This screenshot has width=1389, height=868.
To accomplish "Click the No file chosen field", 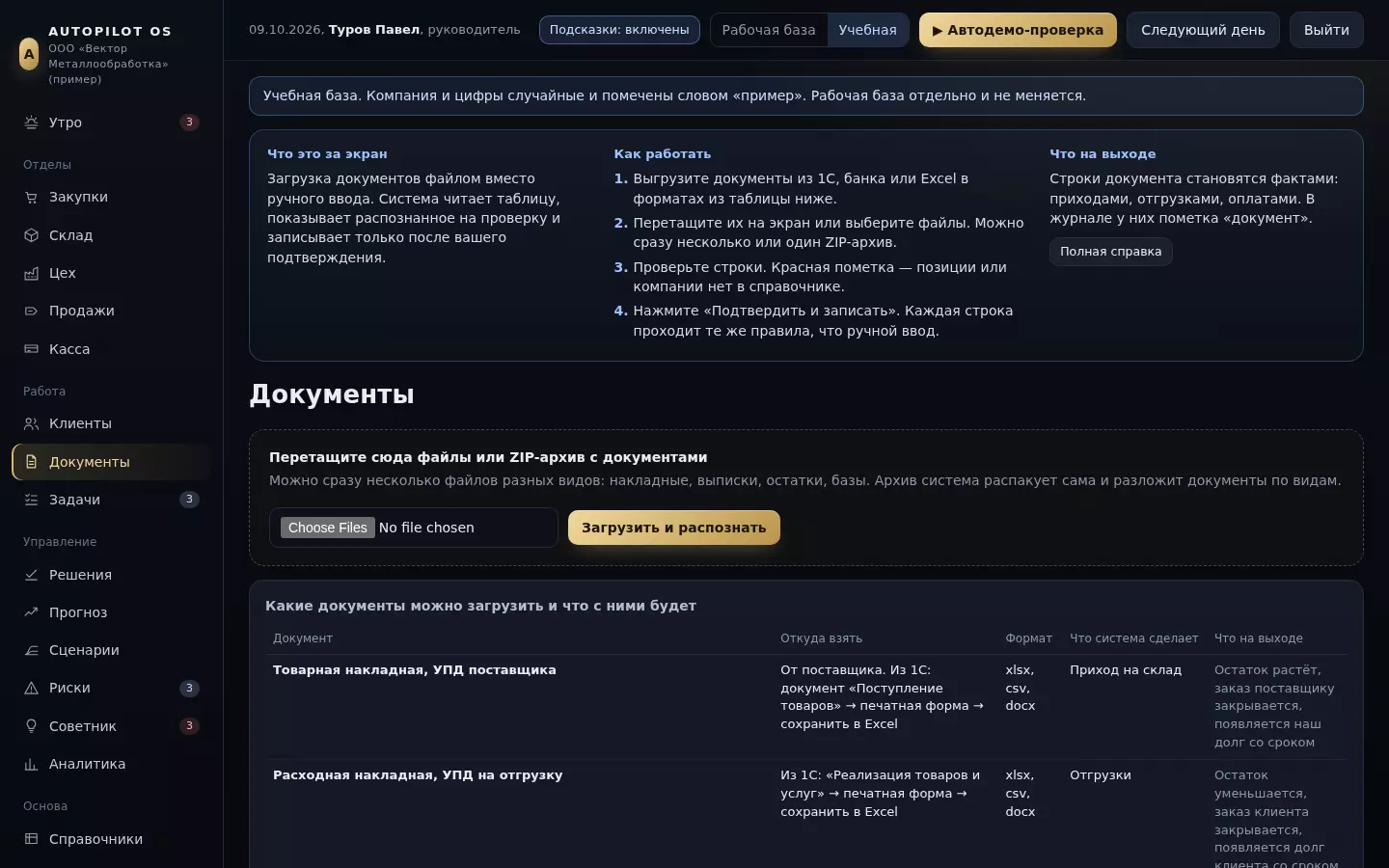I will [426, 528].
